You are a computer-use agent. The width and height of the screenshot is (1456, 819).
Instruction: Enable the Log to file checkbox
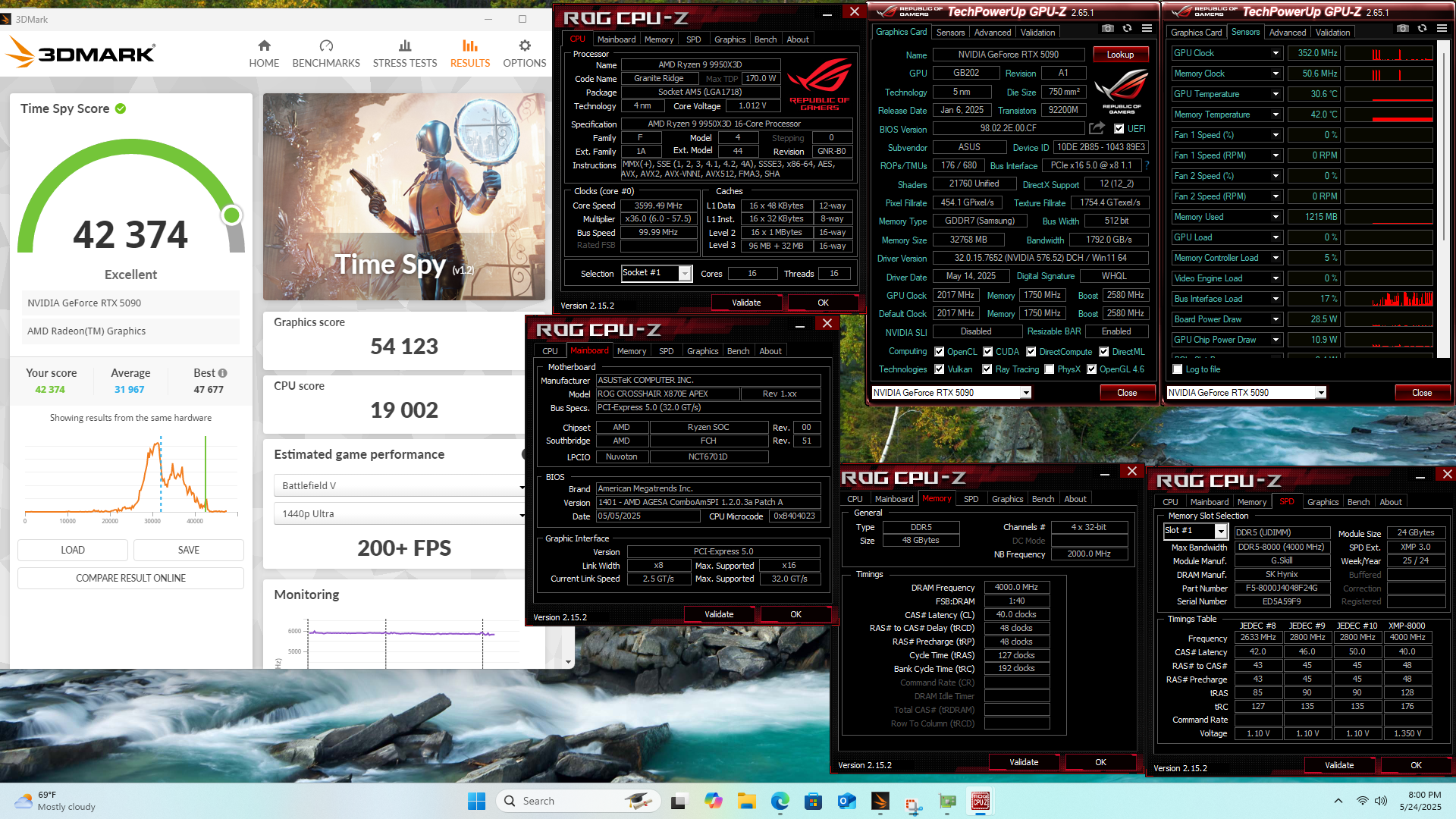coord(1178,369)
